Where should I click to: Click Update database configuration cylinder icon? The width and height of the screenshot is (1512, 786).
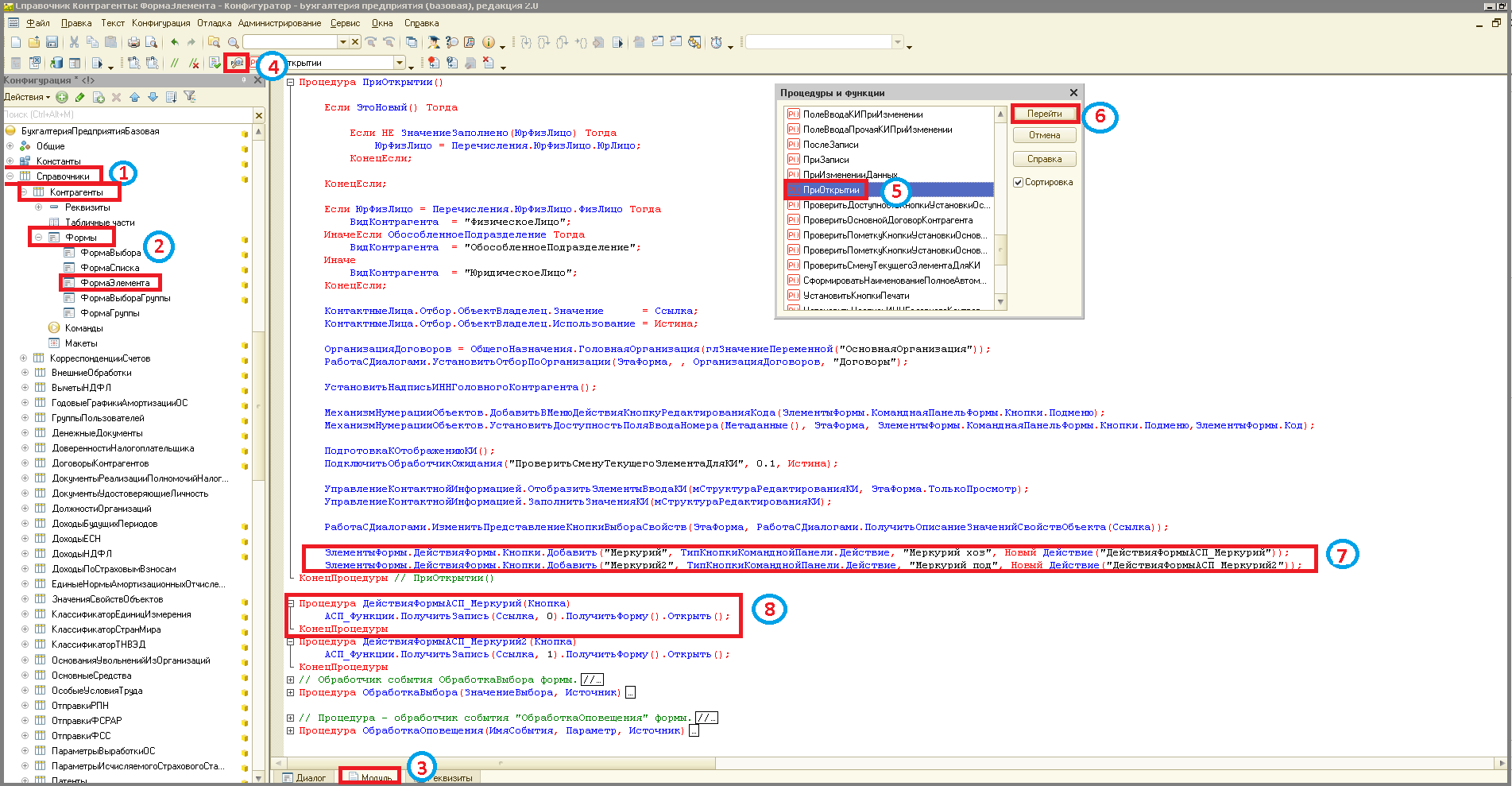tap(56, 63)
